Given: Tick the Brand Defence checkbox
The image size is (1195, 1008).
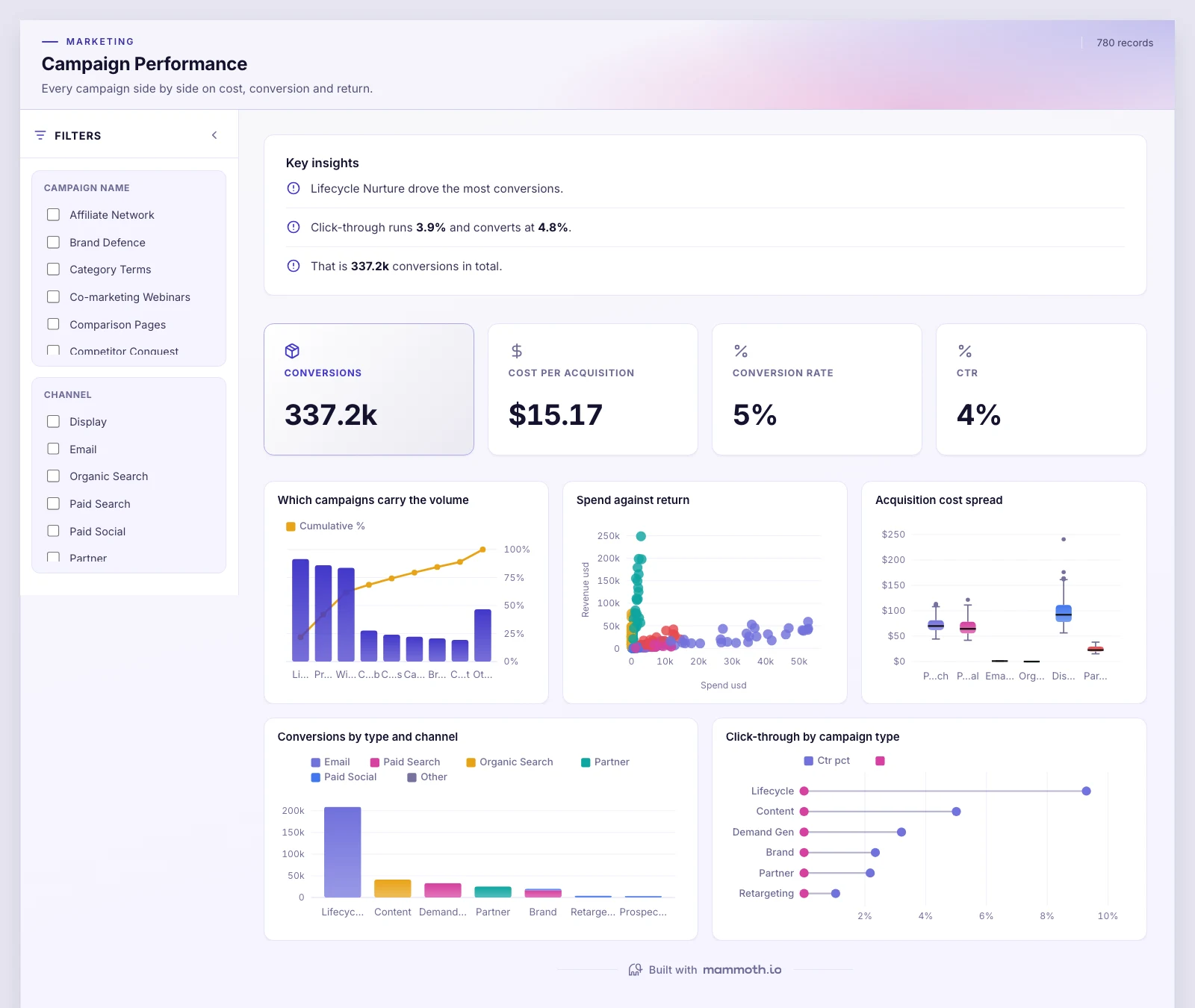Looking at the screenshot, I should pos(54,243).
